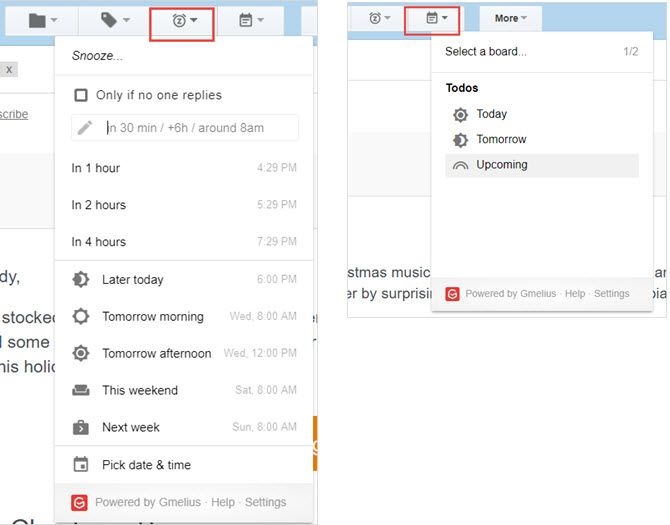Click the Snooze... search field
This screenshot has width=670, height=525.
coord(184,56)
